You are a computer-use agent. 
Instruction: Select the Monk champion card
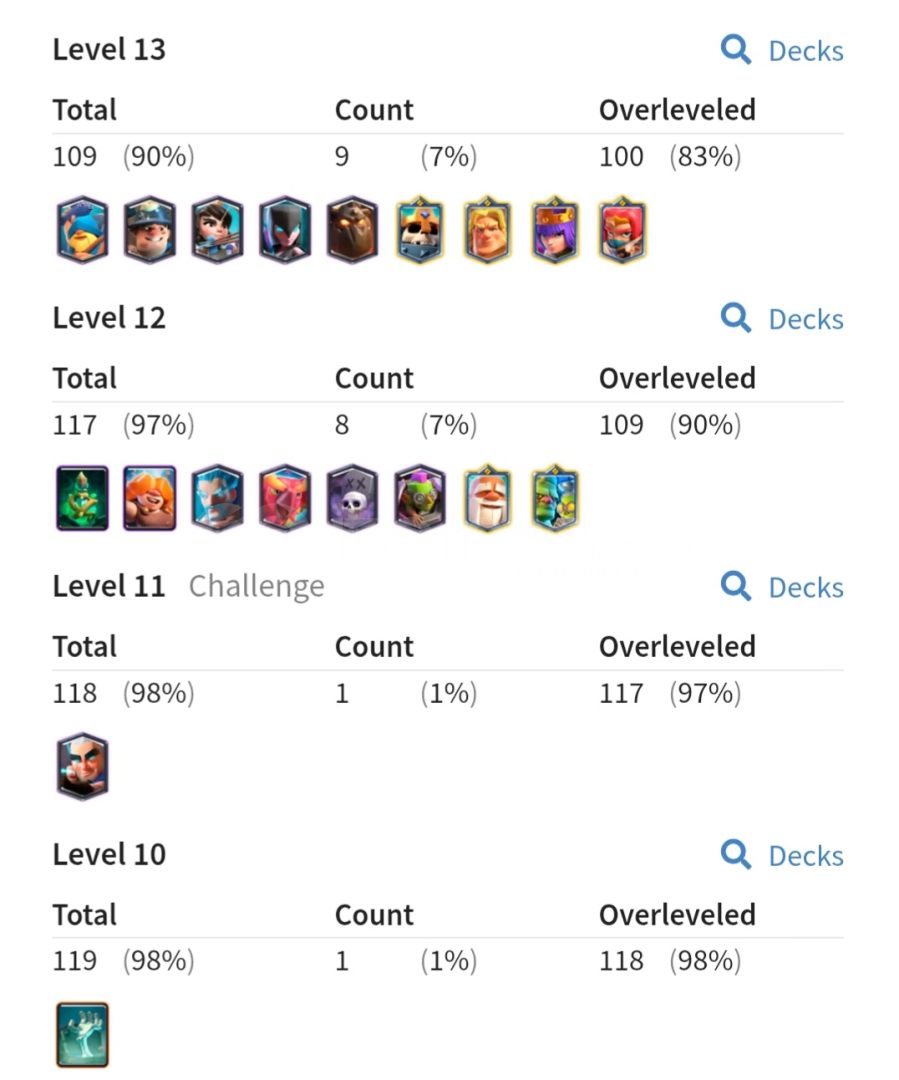pyautogui.click(x=487, y=498)
